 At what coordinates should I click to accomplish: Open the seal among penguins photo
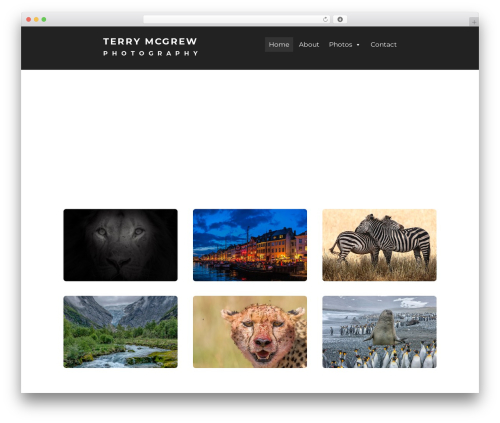tap(379, 332)
